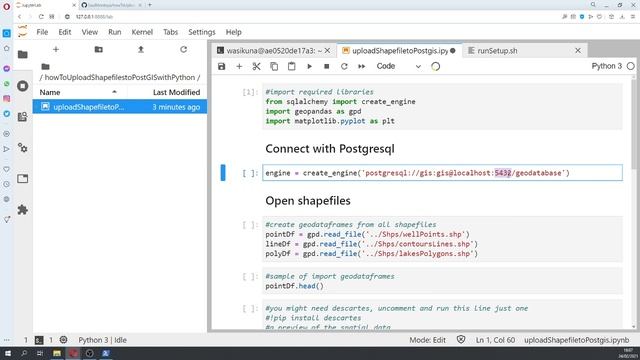
Task: Click the terminal count icon in status bar
Action: click(x=39, y=340)
